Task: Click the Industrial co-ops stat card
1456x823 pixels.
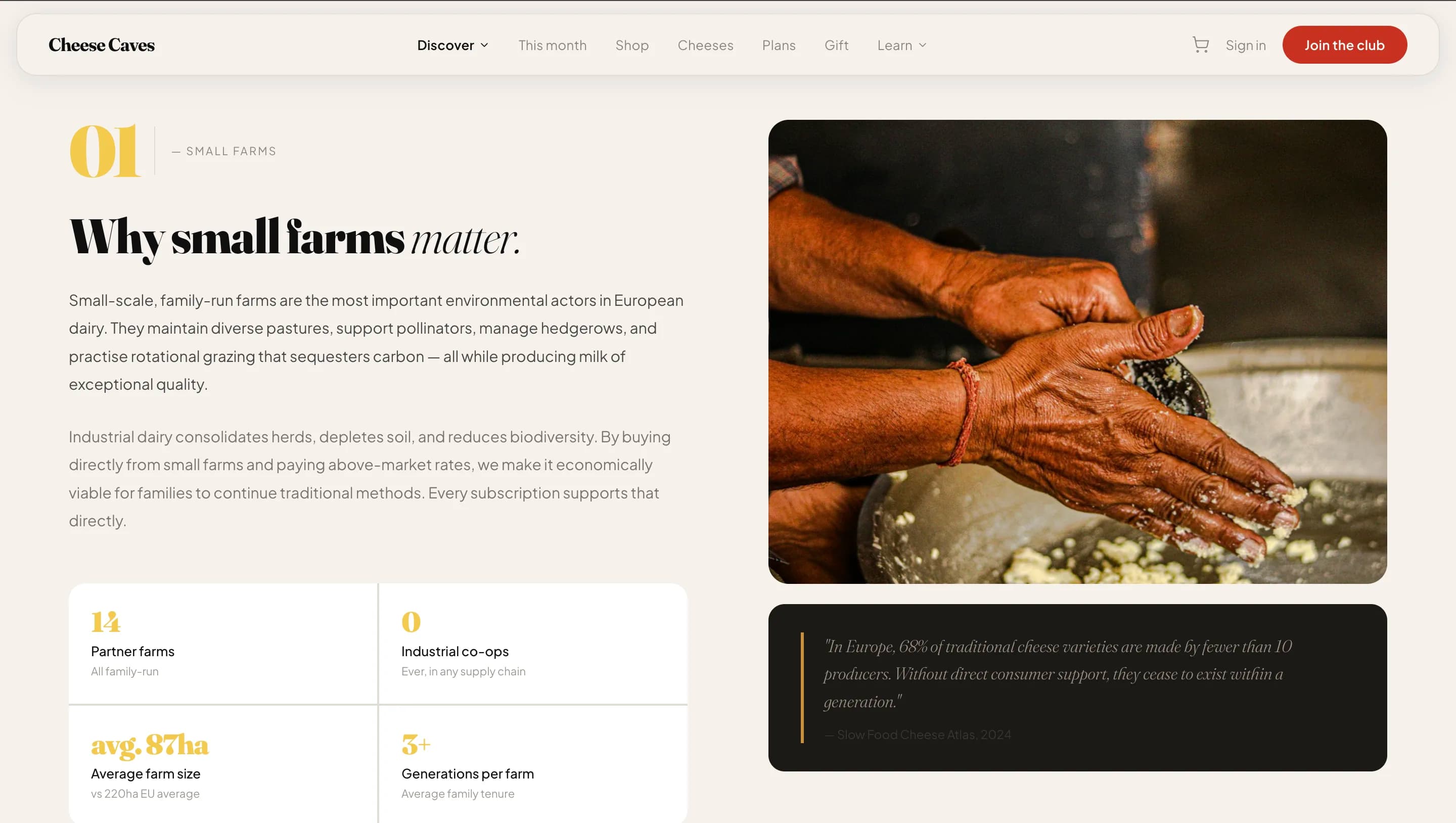Action: 533,644
